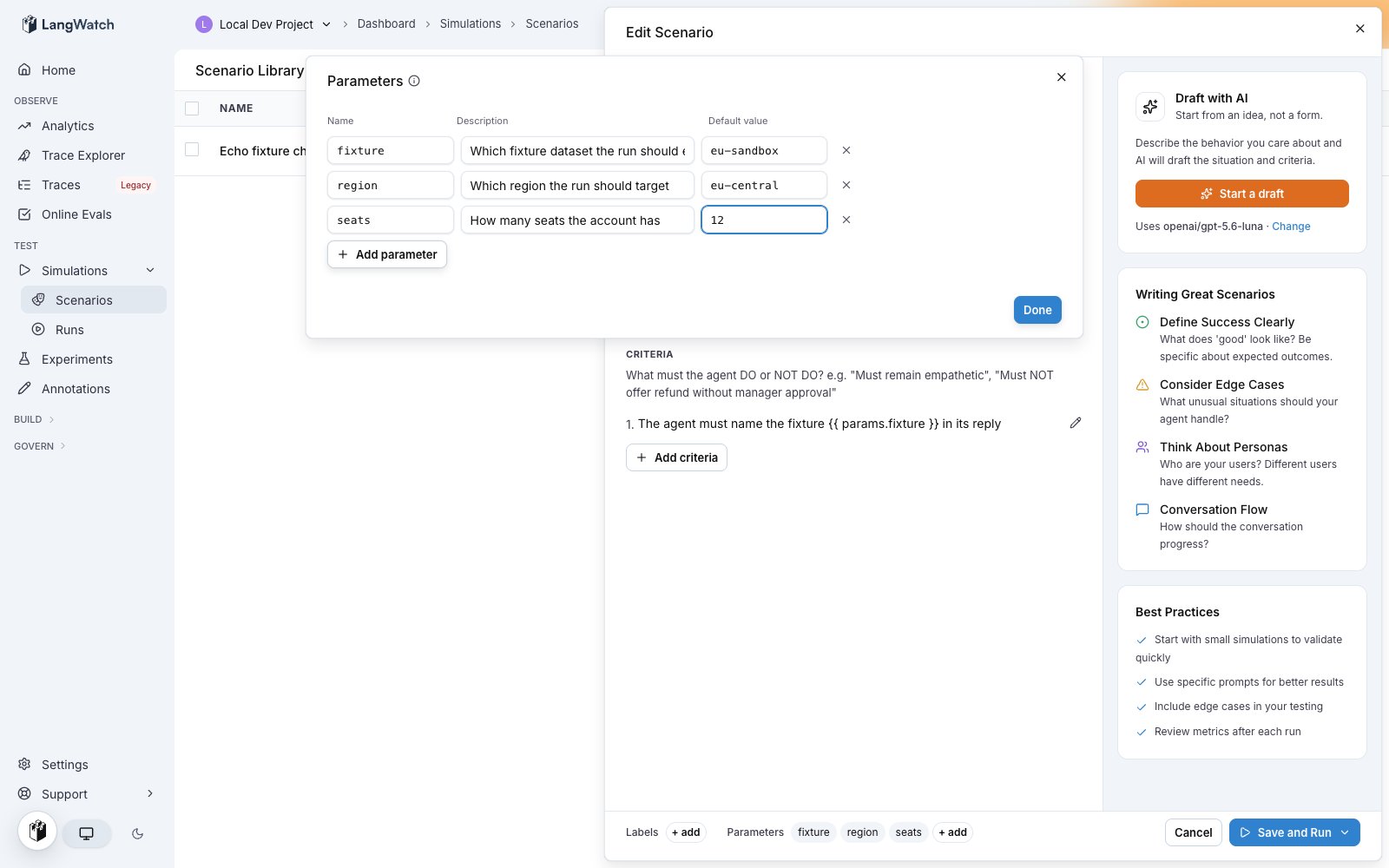Click the Parameters info icon
1389x868 pixels.
(414, 81)
